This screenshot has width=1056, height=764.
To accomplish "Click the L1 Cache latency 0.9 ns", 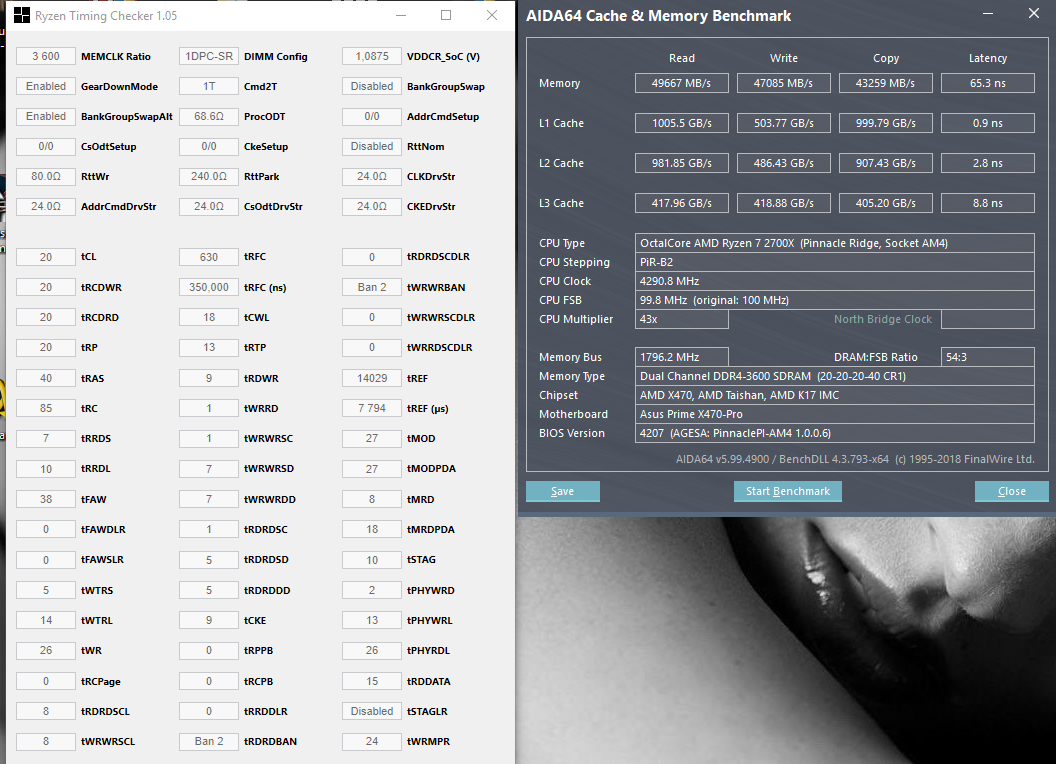I will [x=988, y=123].
